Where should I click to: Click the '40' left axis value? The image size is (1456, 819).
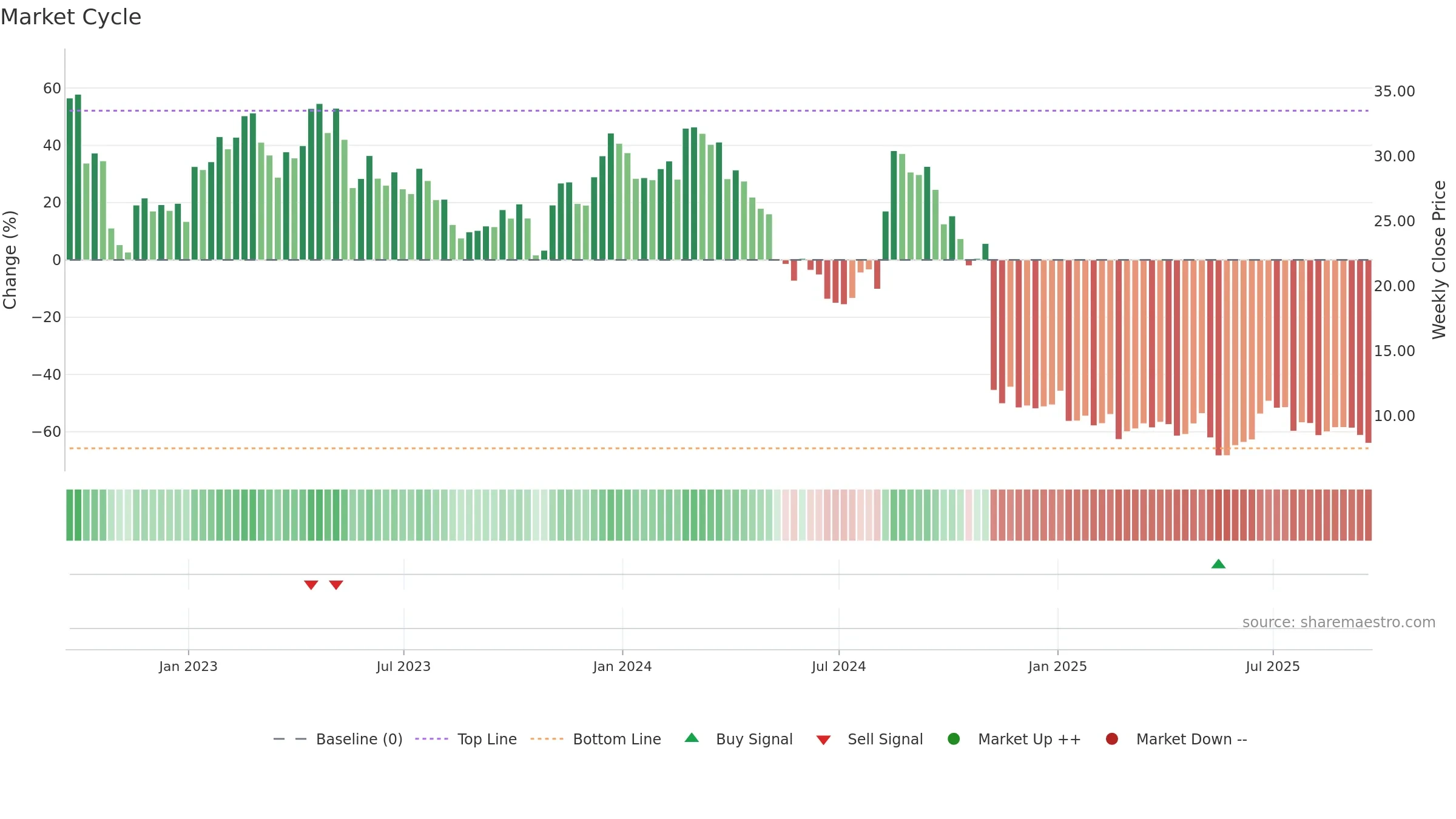pyautogui.click(x=52, y=146)
